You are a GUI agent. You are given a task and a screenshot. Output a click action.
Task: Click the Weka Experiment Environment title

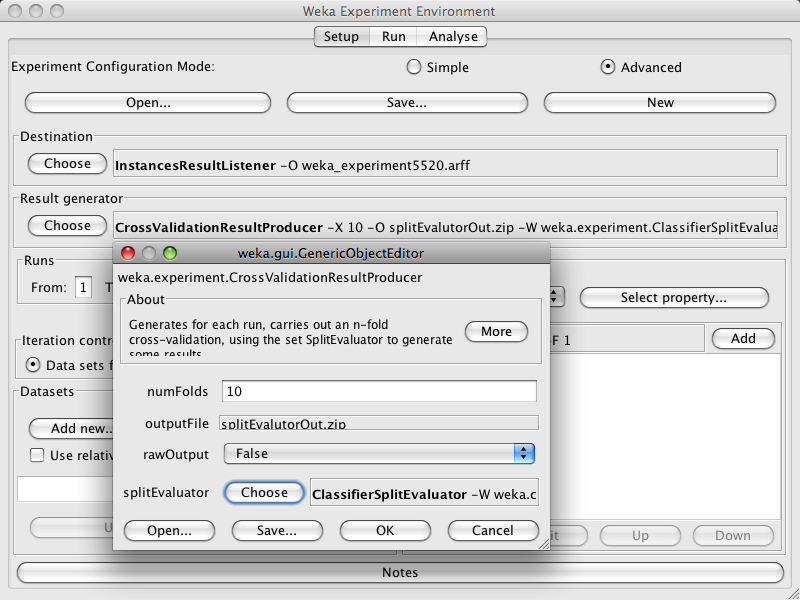(x=399, y=11)
